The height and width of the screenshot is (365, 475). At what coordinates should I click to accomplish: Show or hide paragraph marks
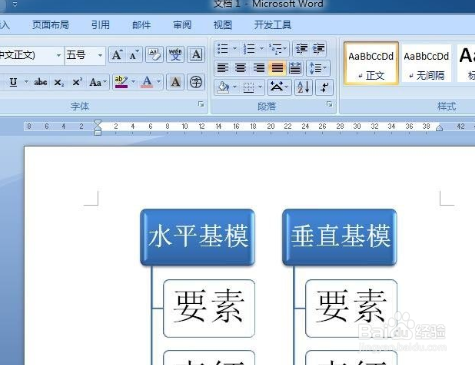(x=324, y=88)
